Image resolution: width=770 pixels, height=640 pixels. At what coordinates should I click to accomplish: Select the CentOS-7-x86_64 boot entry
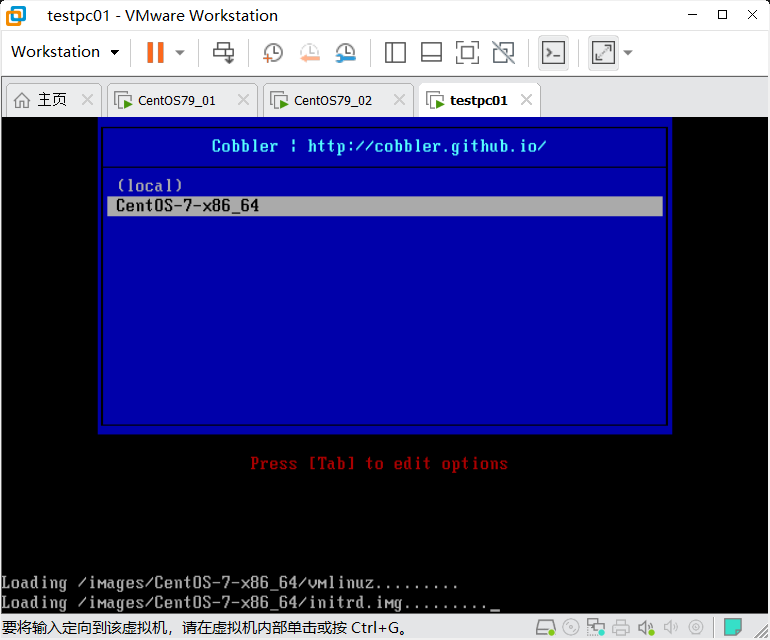click(385, 206)
